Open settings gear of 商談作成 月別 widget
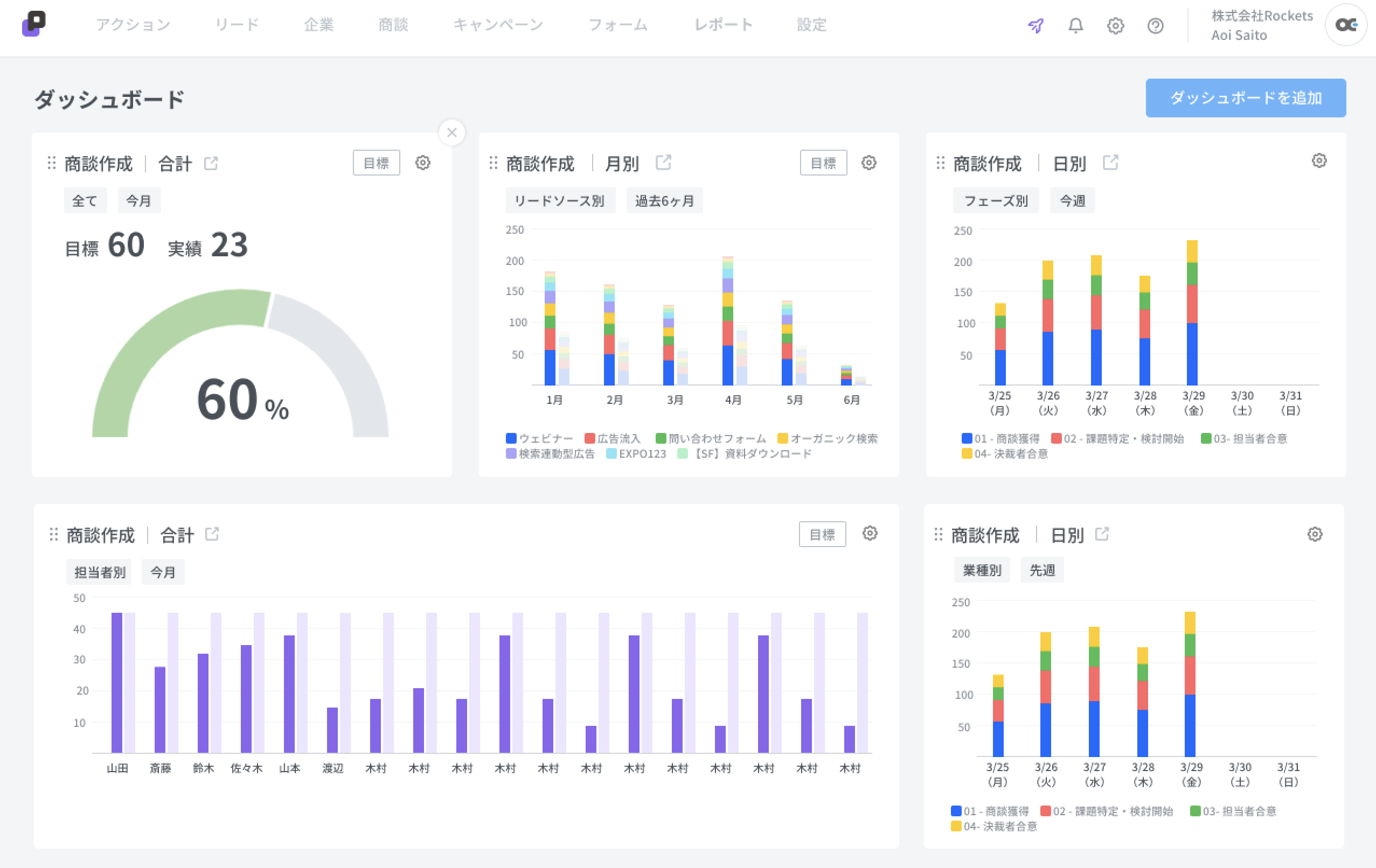The image size is (1376, 868). click(x=868, y=163)
